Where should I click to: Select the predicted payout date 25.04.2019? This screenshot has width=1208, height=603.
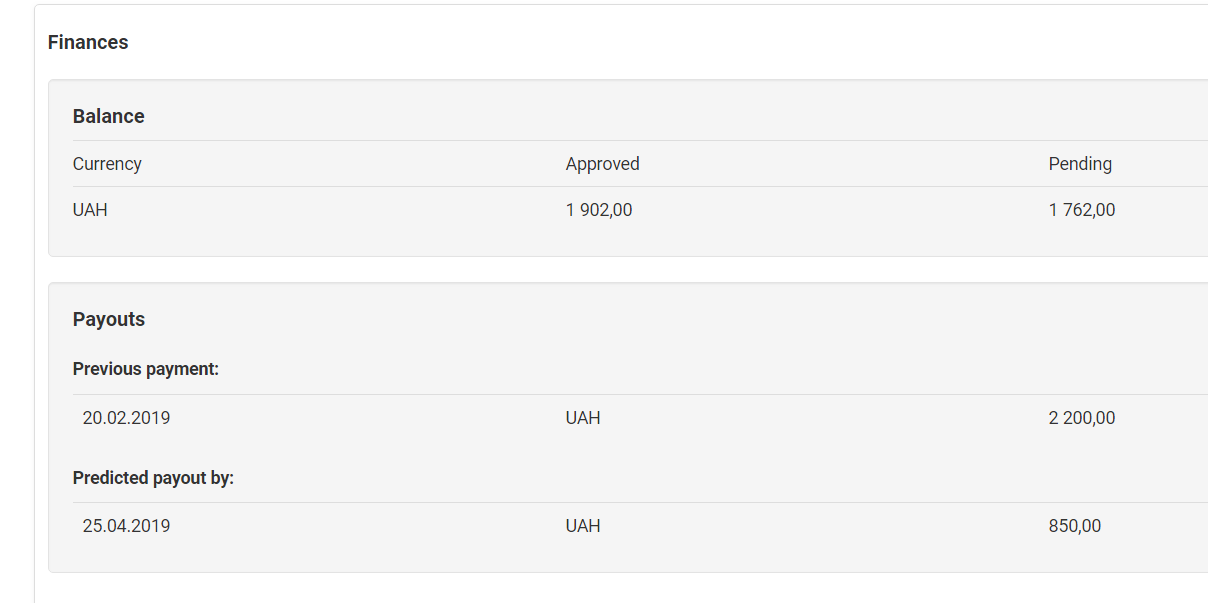[x=126, y=526]
